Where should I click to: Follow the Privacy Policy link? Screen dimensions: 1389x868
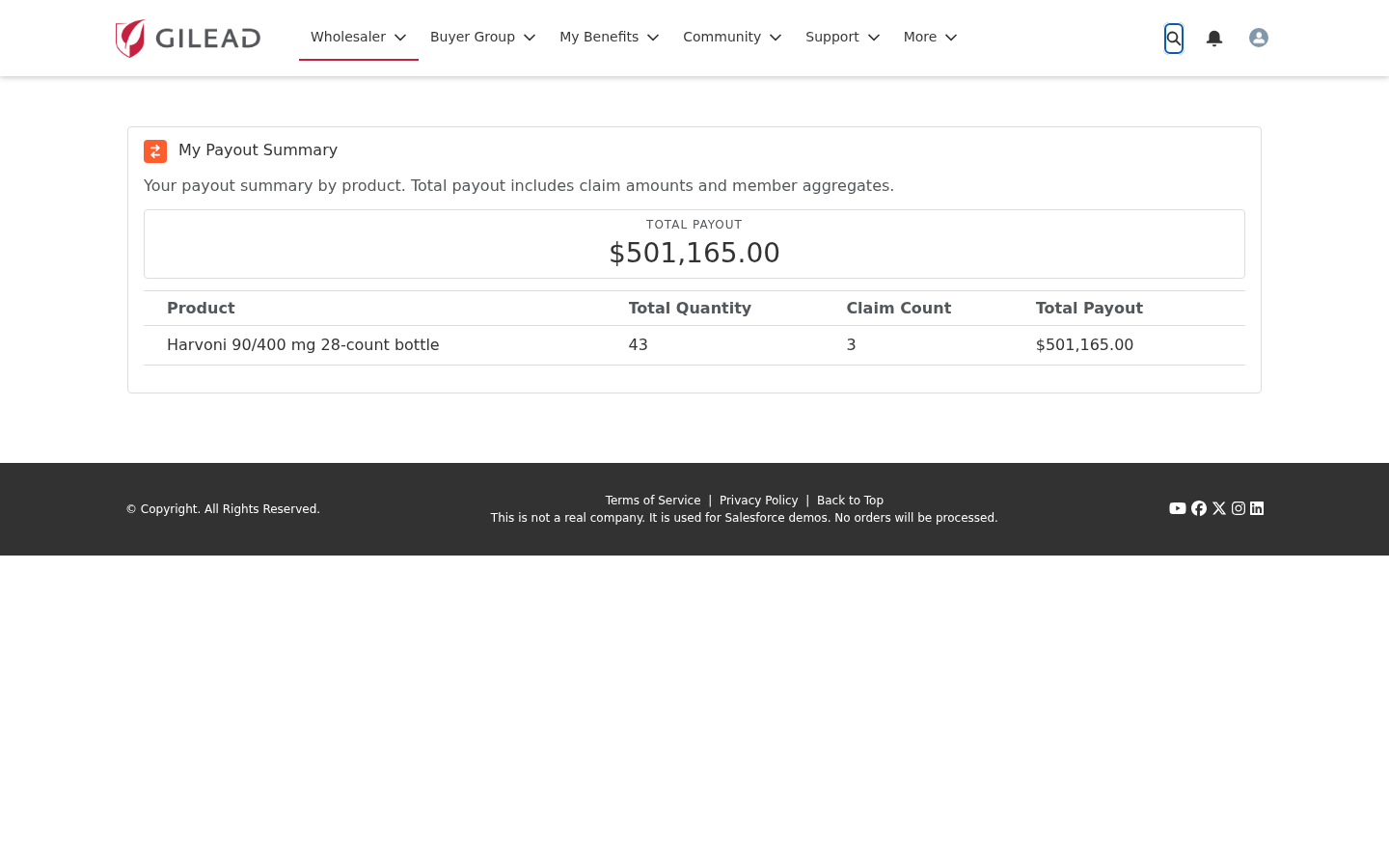pos(759,501)
